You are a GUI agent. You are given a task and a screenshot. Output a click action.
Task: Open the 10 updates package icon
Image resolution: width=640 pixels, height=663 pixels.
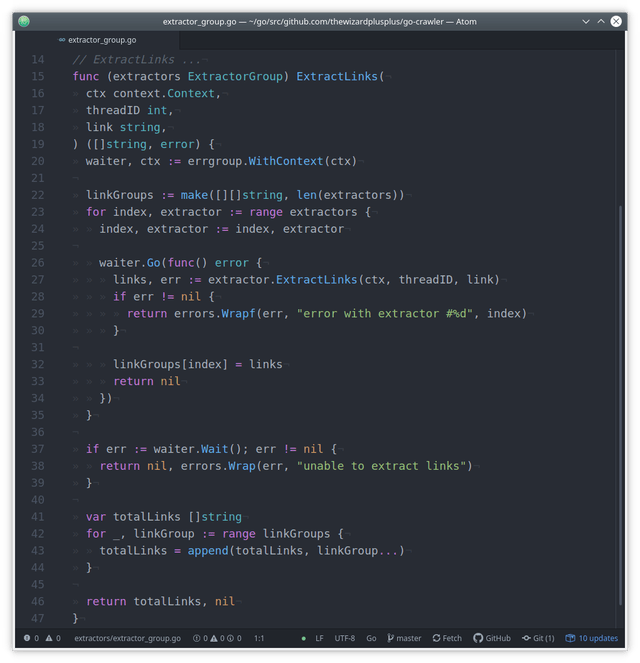tap(570, 638)
